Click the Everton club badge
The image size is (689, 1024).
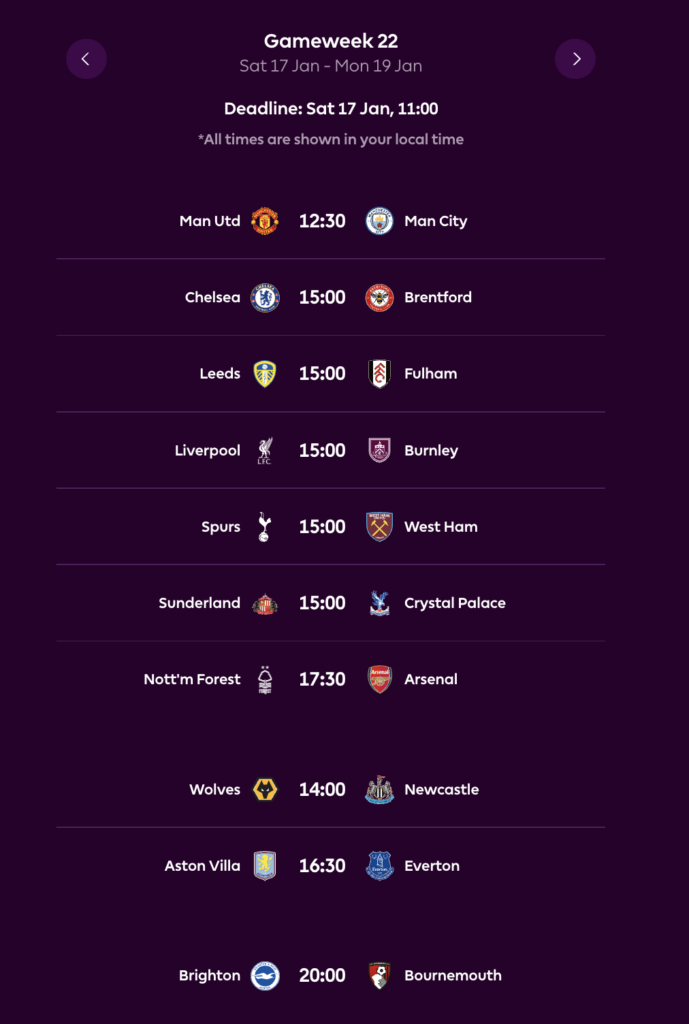click(379, 866)
